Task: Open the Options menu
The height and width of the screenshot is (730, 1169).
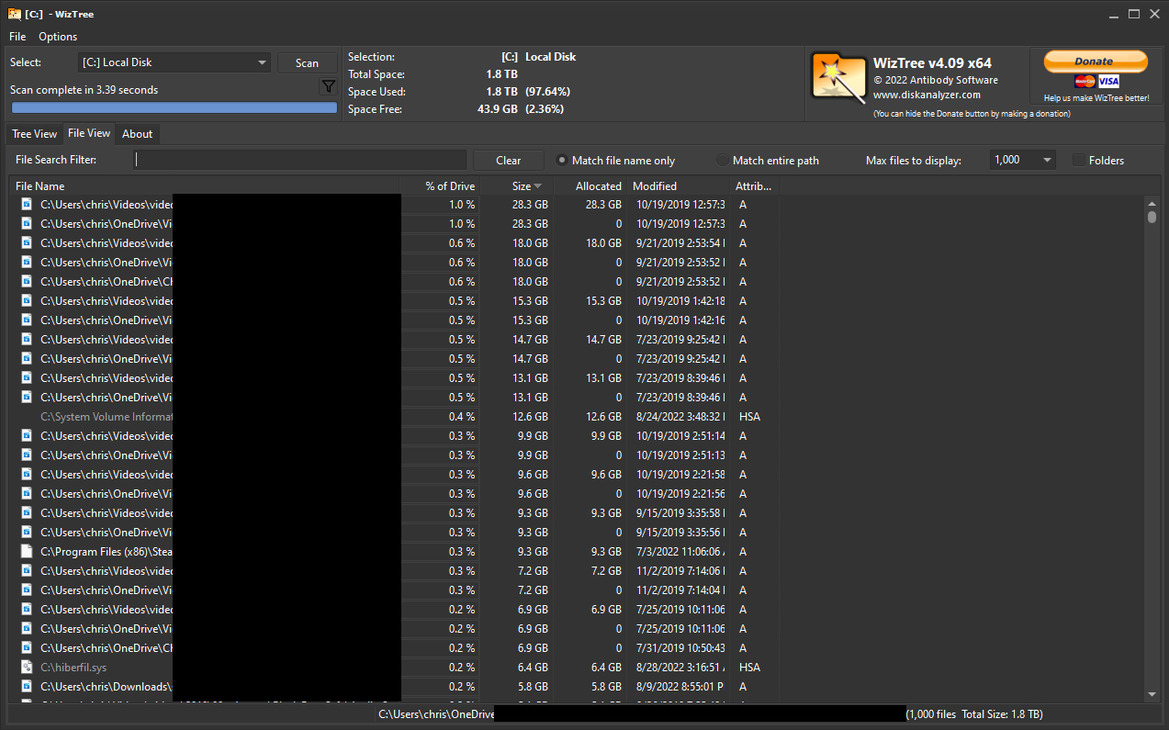Action: coord(57,37)
